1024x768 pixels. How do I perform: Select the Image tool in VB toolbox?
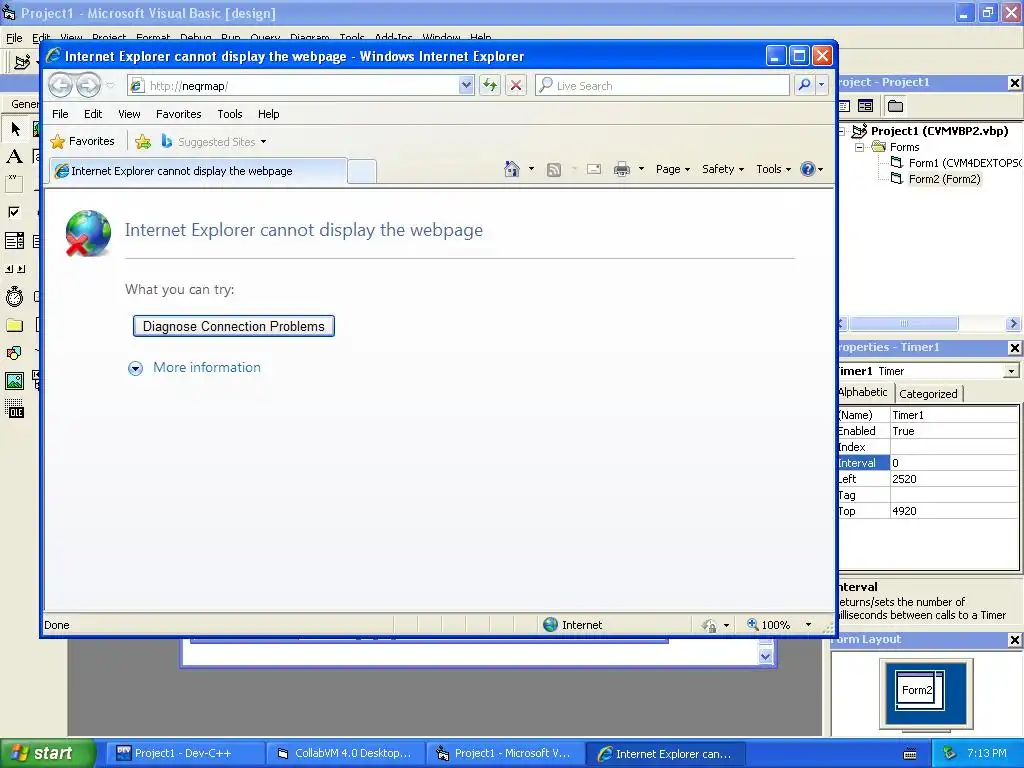tap(14, 381)
